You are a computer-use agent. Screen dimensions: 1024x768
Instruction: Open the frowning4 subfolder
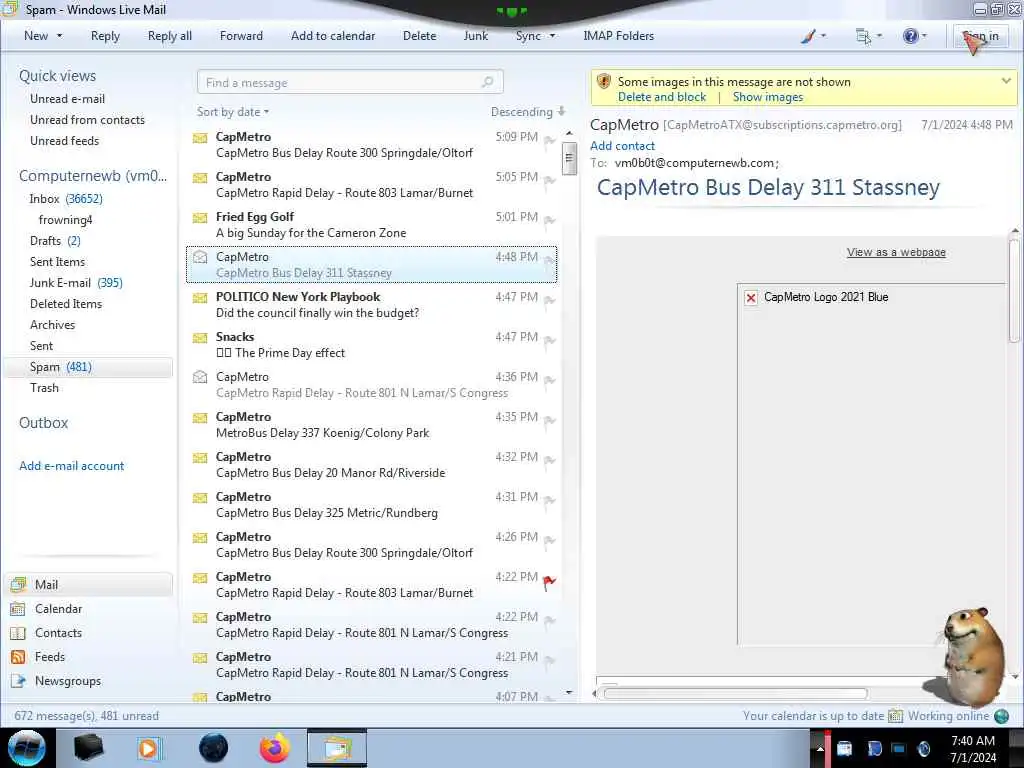click(65, 220)
